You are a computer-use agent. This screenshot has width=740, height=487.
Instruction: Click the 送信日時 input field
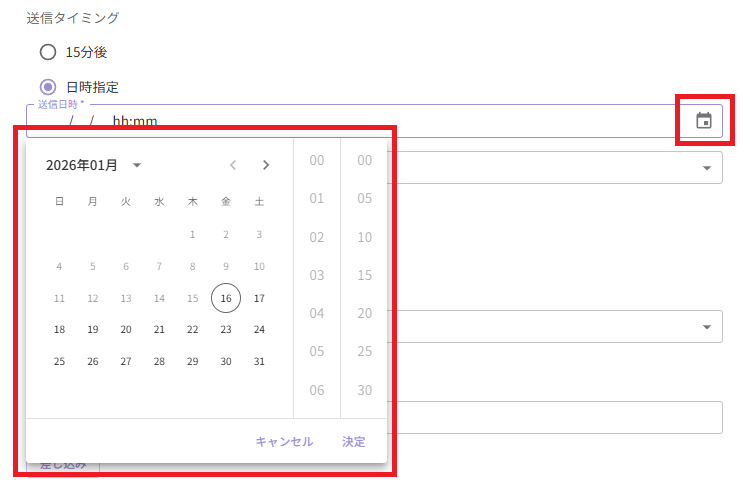[x=374, y=121]
